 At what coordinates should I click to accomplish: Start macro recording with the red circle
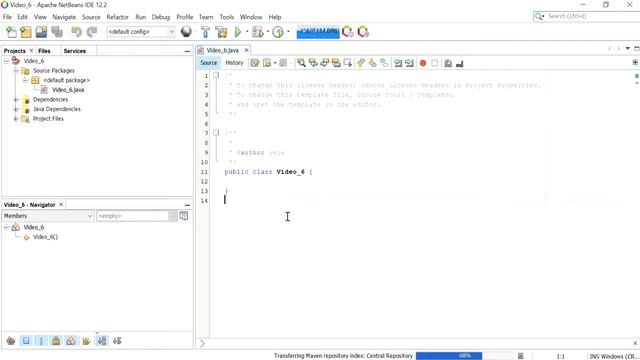coord(423,63)
